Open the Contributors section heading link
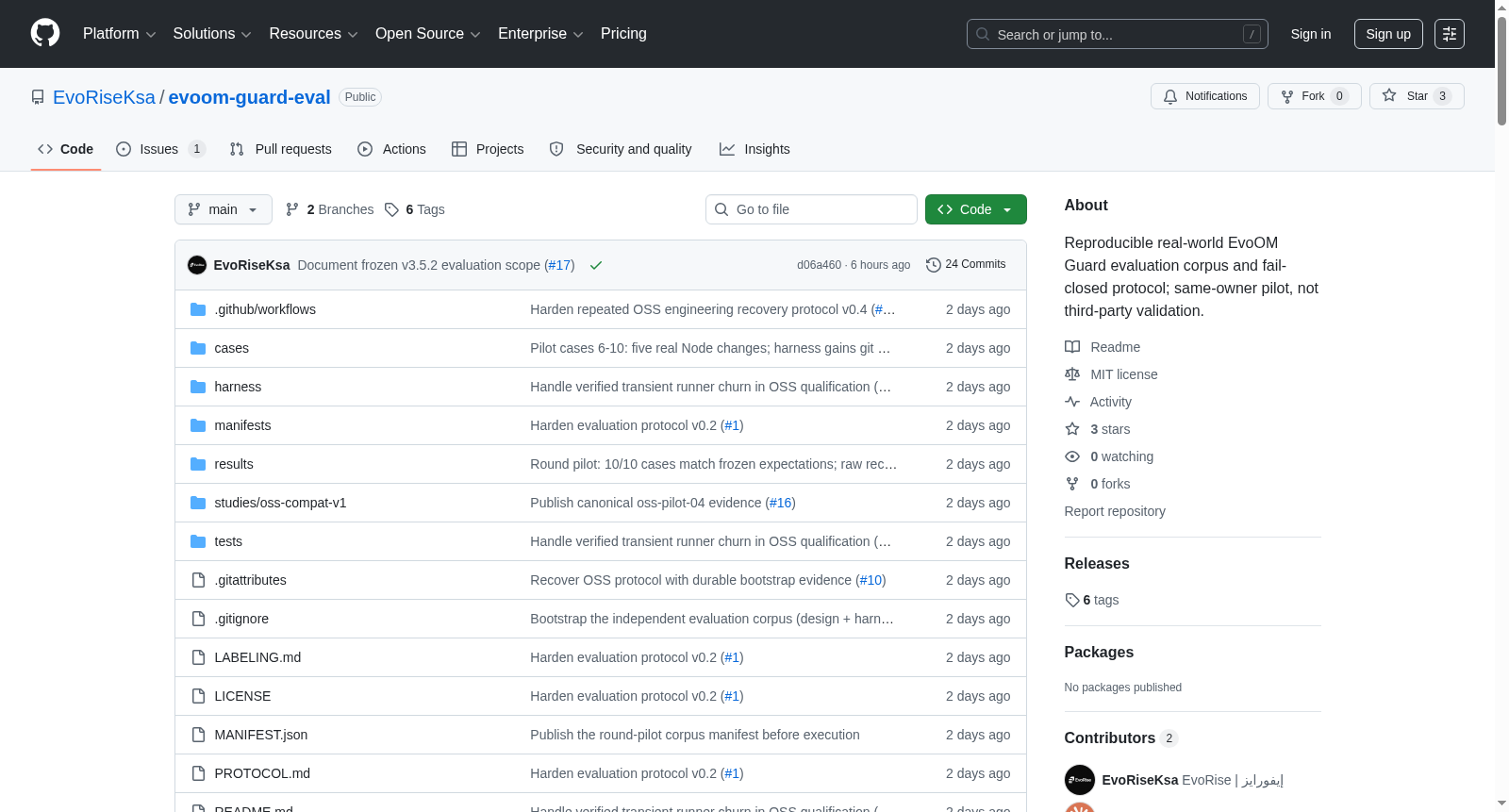 point(1120,738)
